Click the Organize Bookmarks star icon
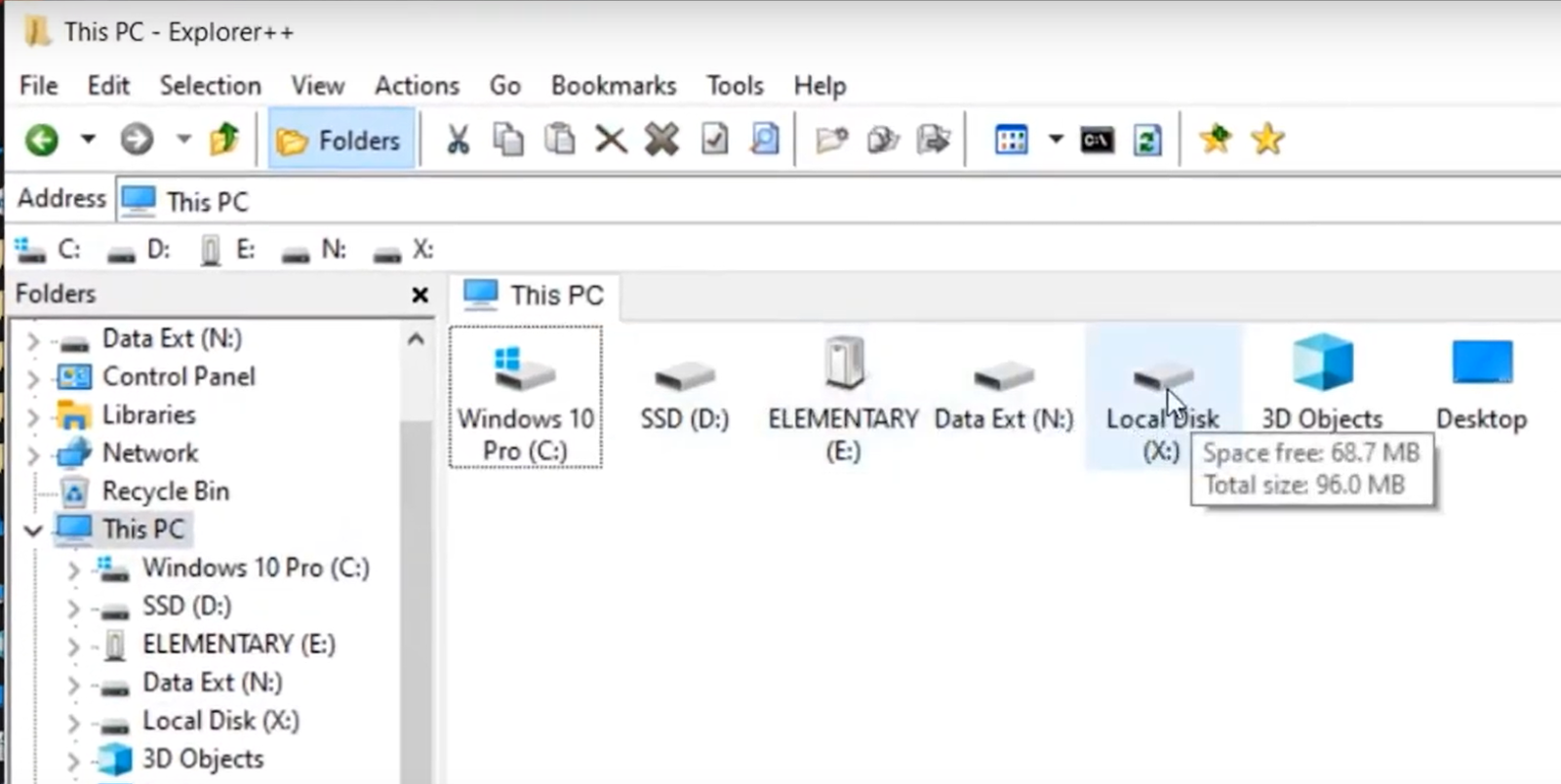 point(1267,138)
